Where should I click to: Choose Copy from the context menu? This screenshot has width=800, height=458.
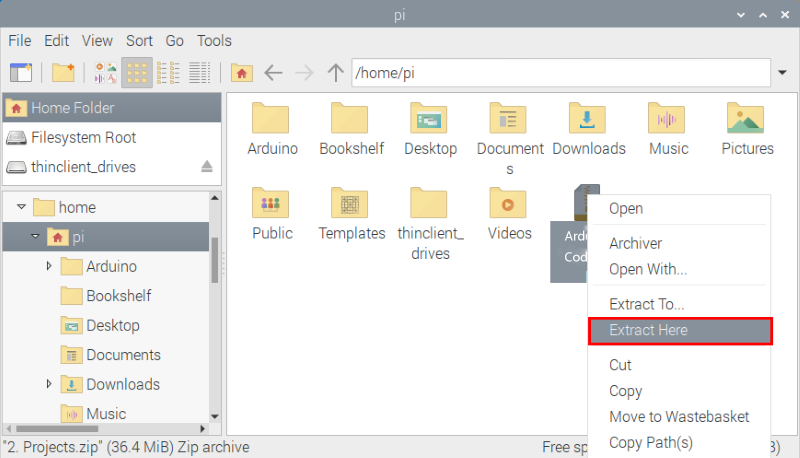[680, 391]
